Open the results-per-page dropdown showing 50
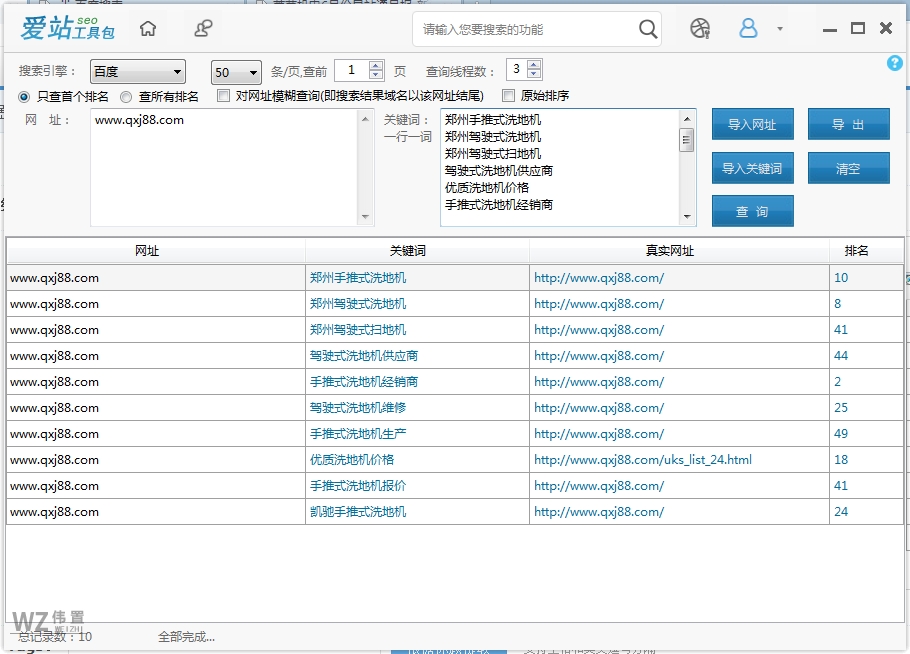910x654 pixels. 235,72
